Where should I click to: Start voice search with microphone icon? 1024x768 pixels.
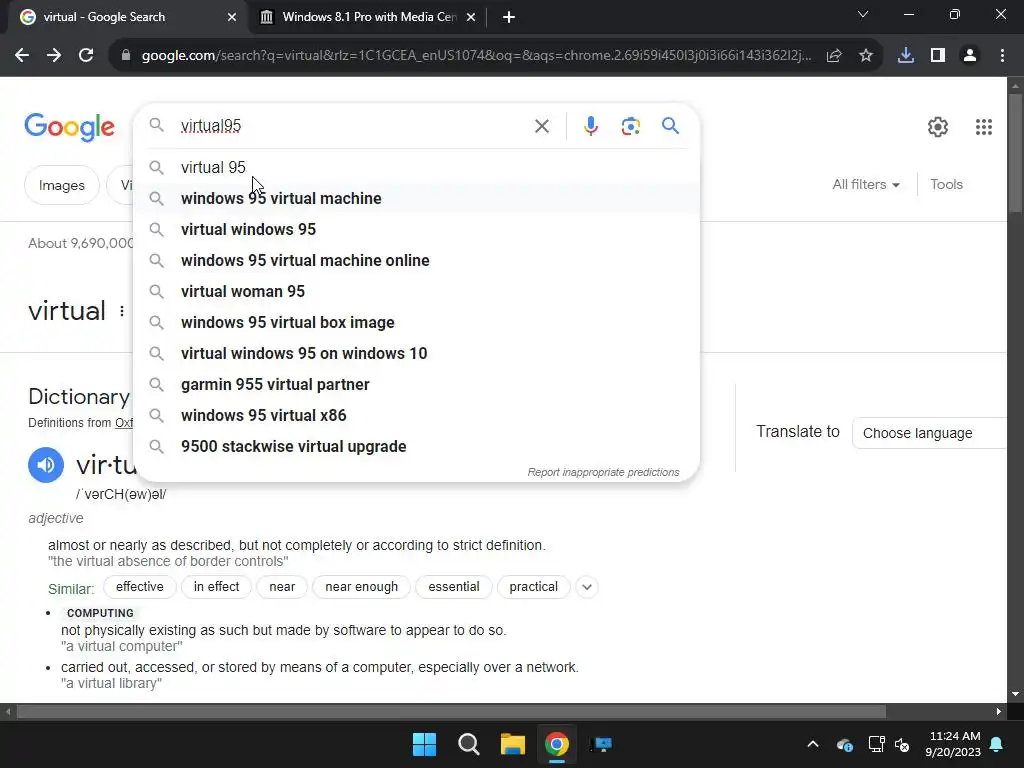590,126
